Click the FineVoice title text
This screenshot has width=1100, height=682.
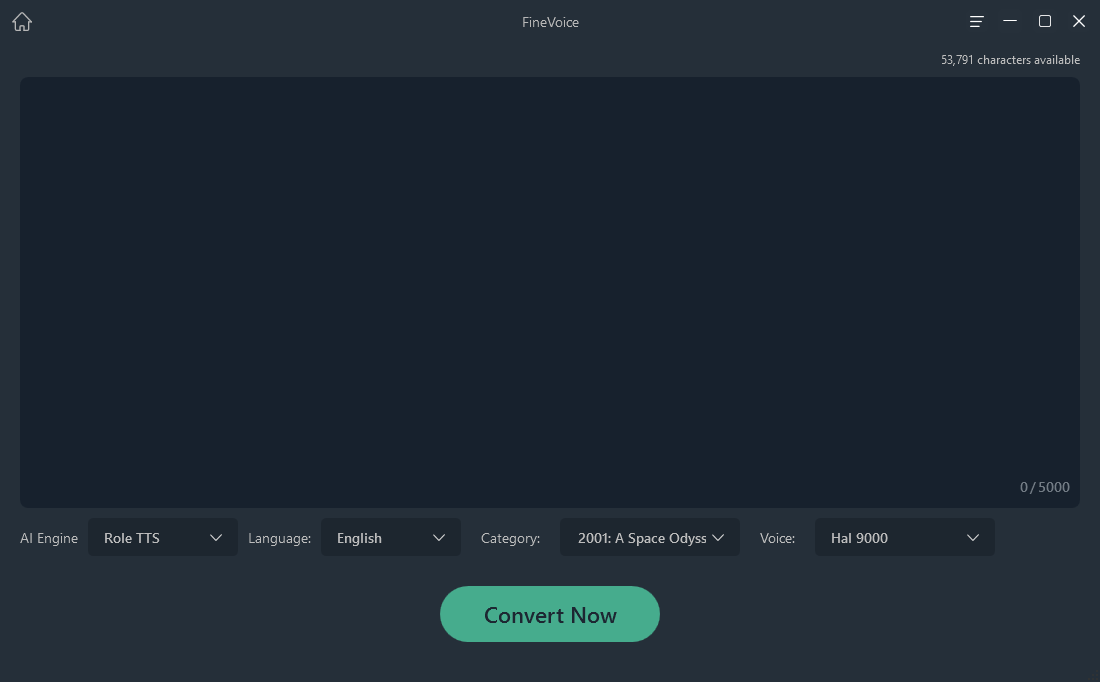click(550, 21)
